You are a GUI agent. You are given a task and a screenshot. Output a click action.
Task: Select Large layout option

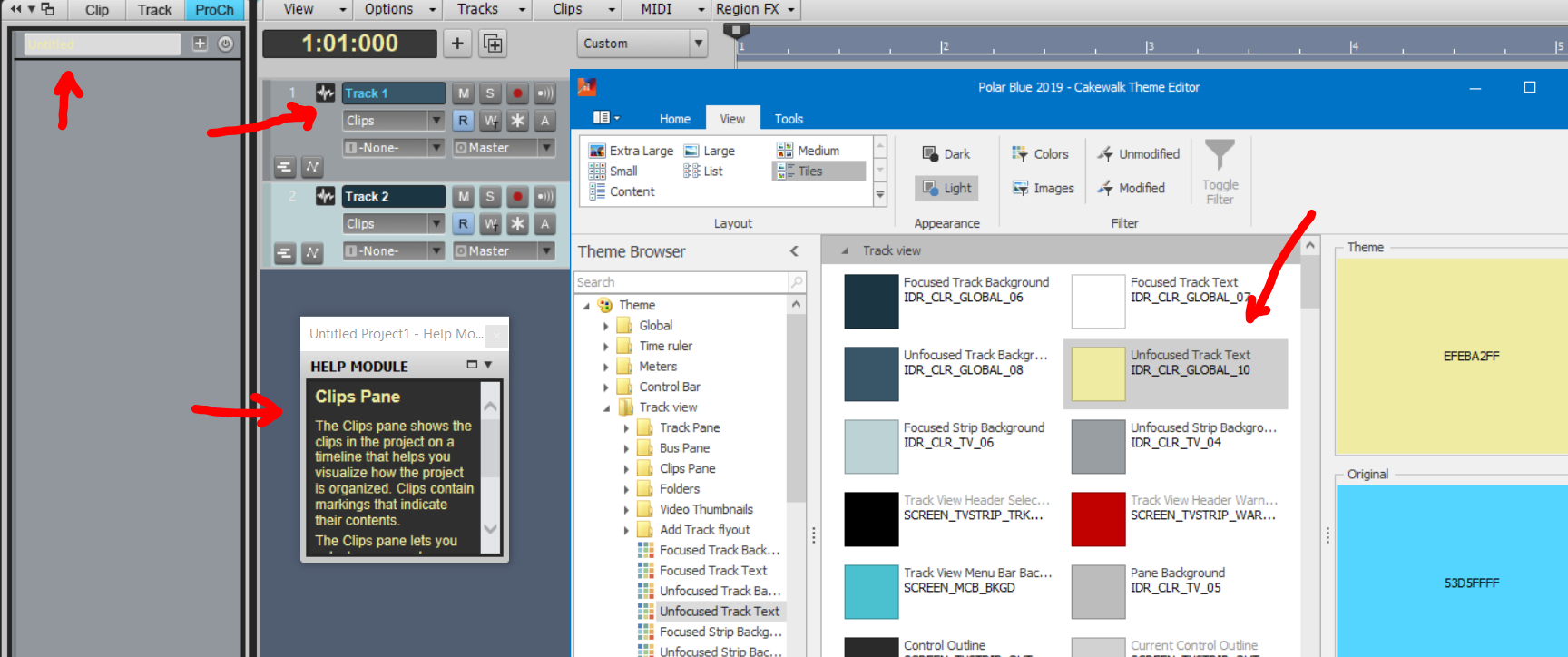(710, 151)
